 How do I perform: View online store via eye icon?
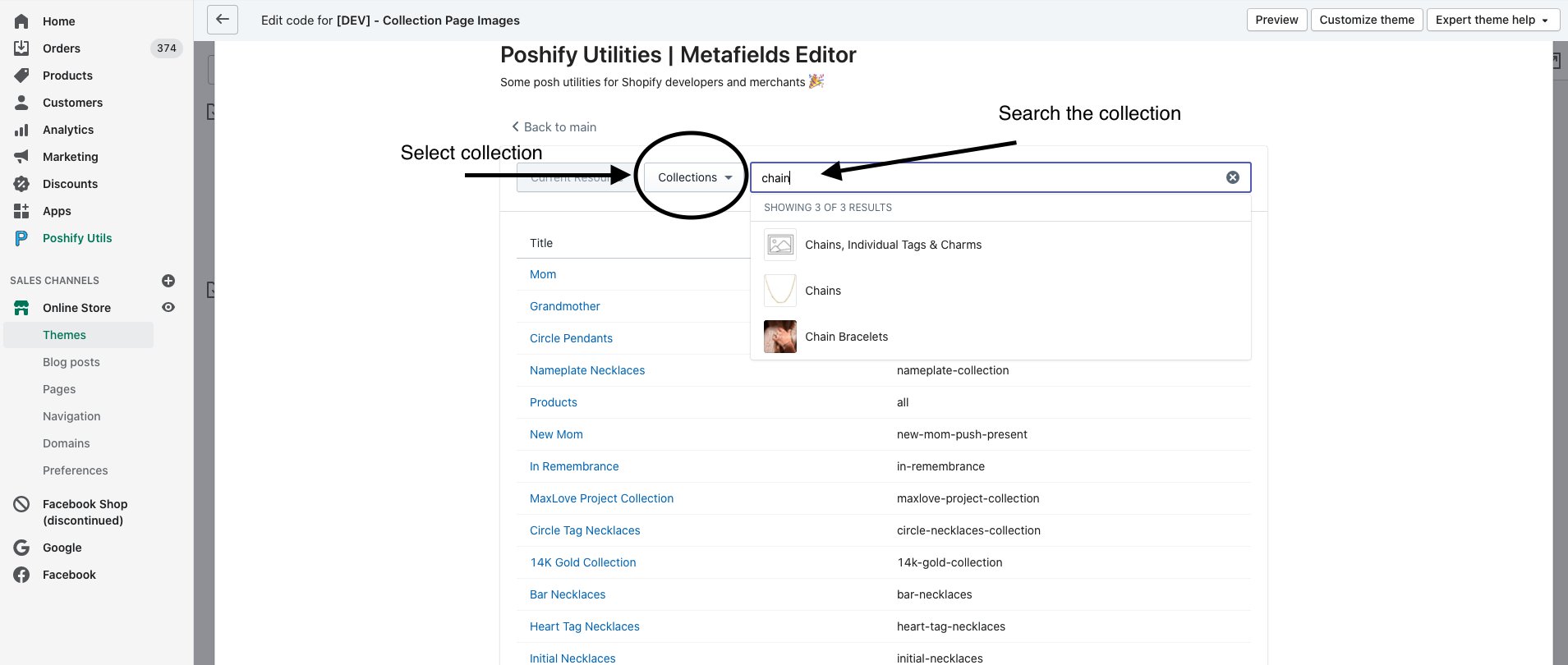pyautogui.click(x=168, y=307)
